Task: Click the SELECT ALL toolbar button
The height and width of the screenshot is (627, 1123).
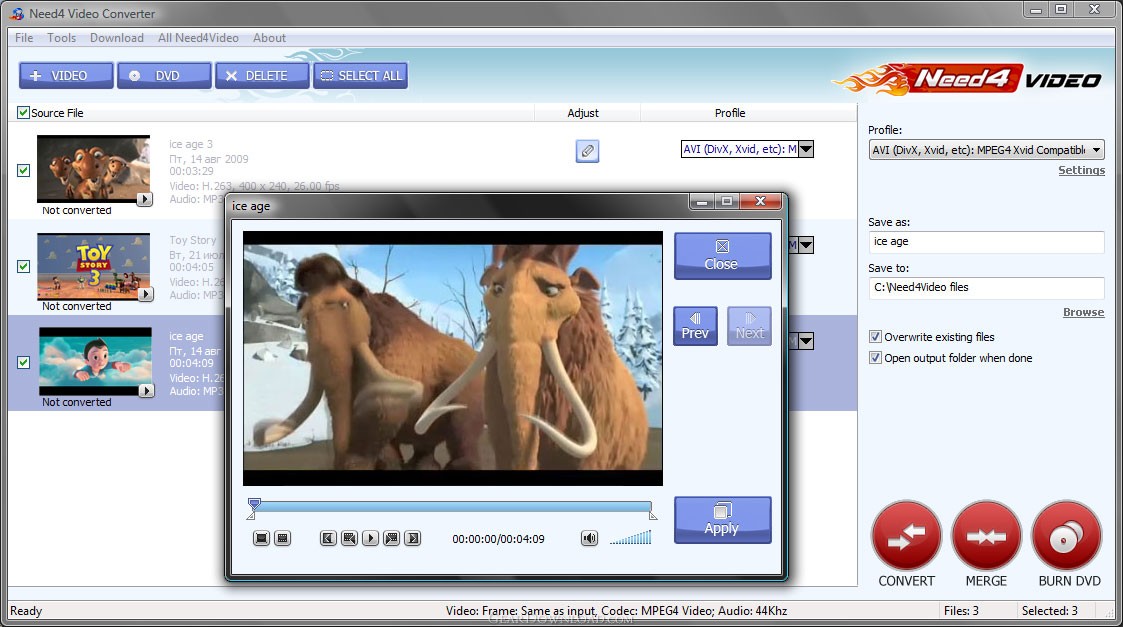Action: [x=360, y=75]
